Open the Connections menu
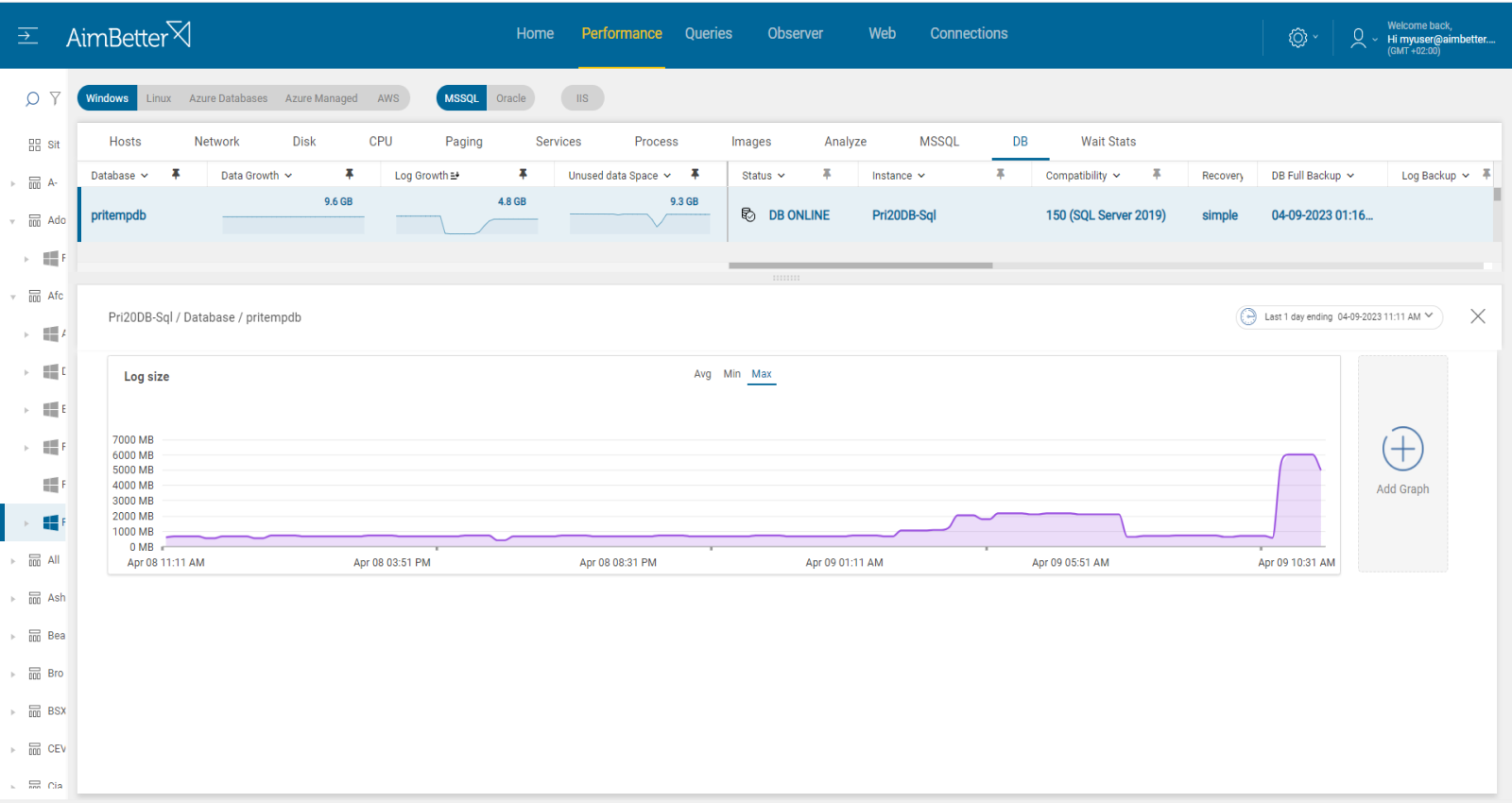Image resolution: width=1512 pixels, height=803 pixels. [969, 33]
